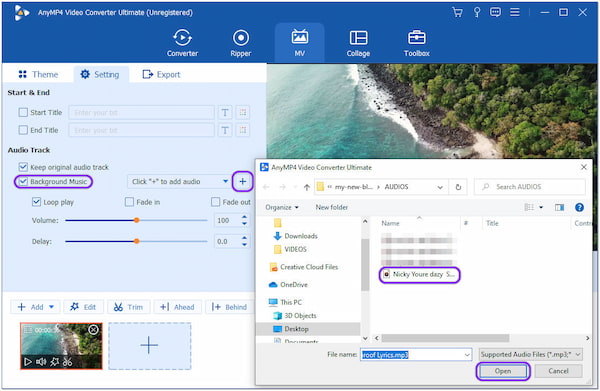This screenshot has height=391, width=600.
Task: Open font settings for Start Title
Action: 225,112
